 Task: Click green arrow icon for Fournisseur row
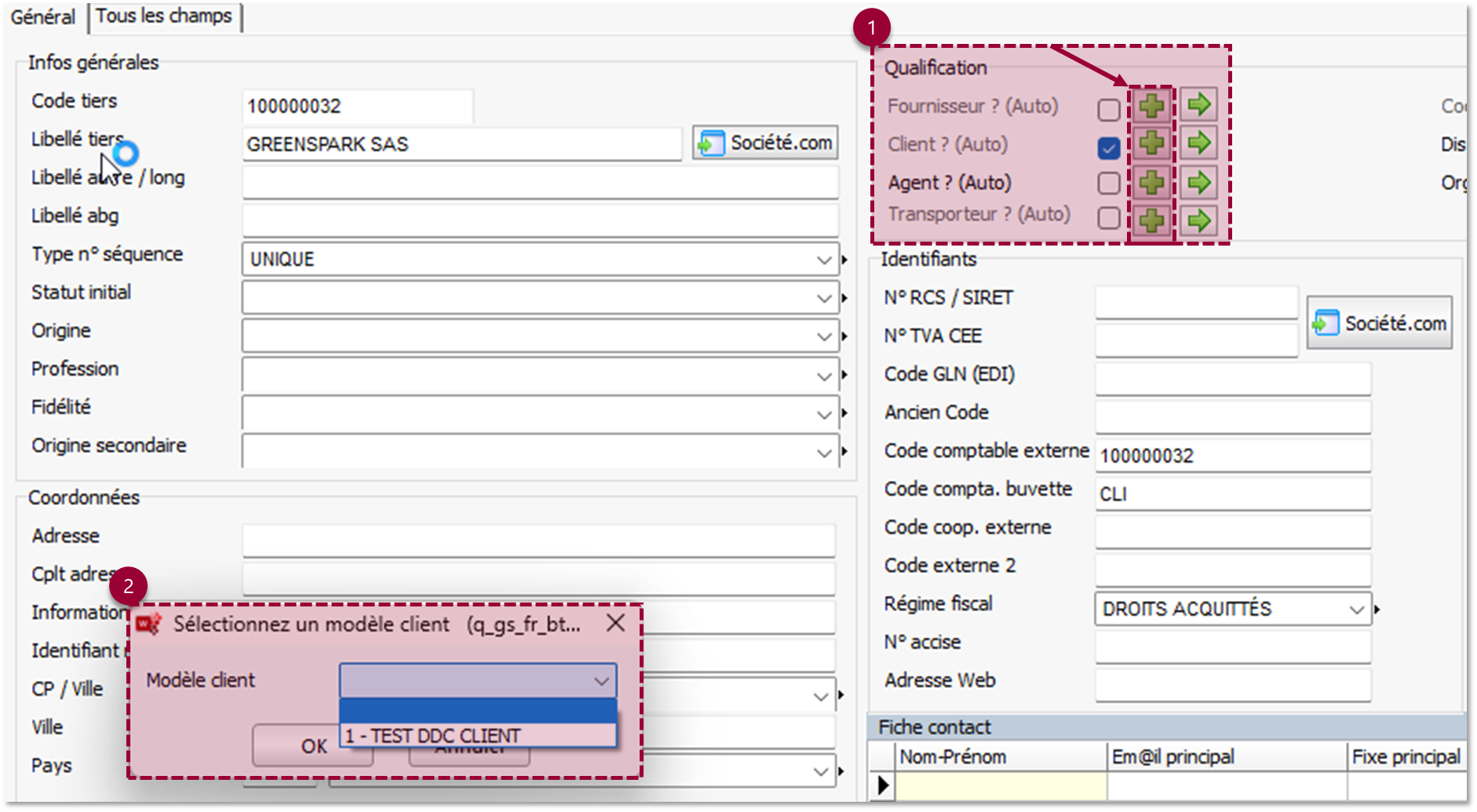(1198, 105)
